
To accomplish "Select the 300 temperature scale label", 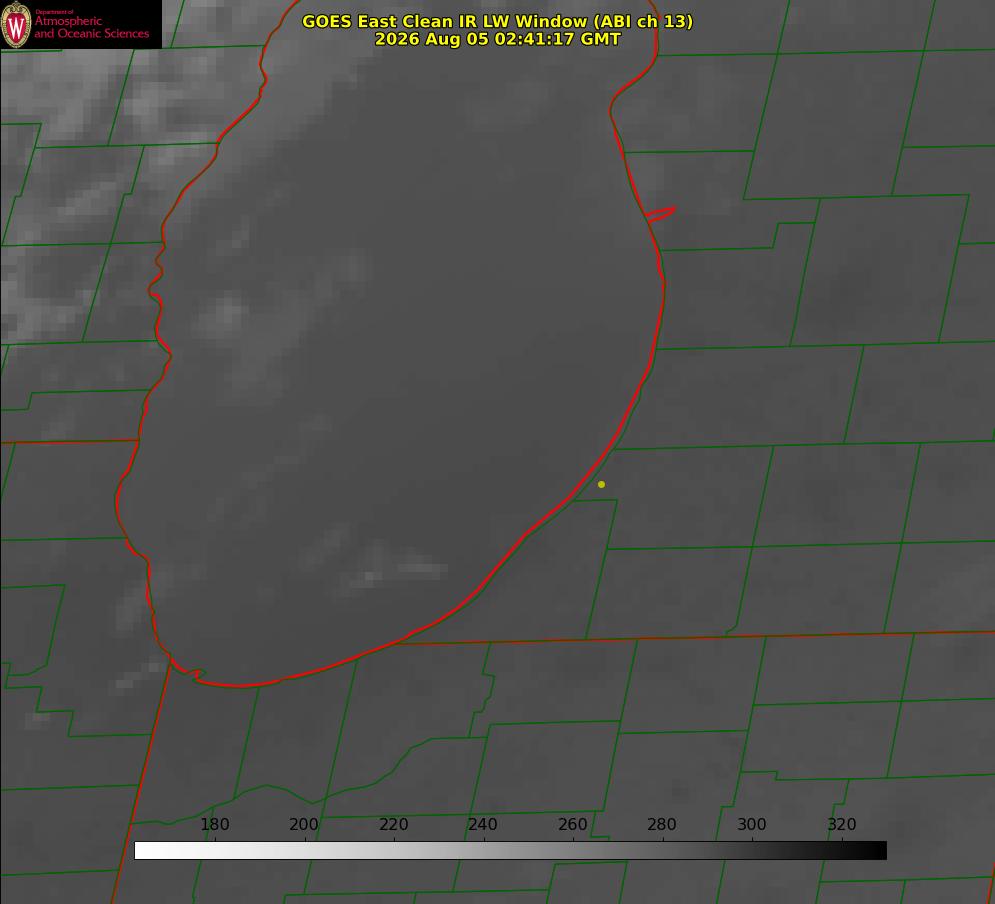I will [752, 824].
